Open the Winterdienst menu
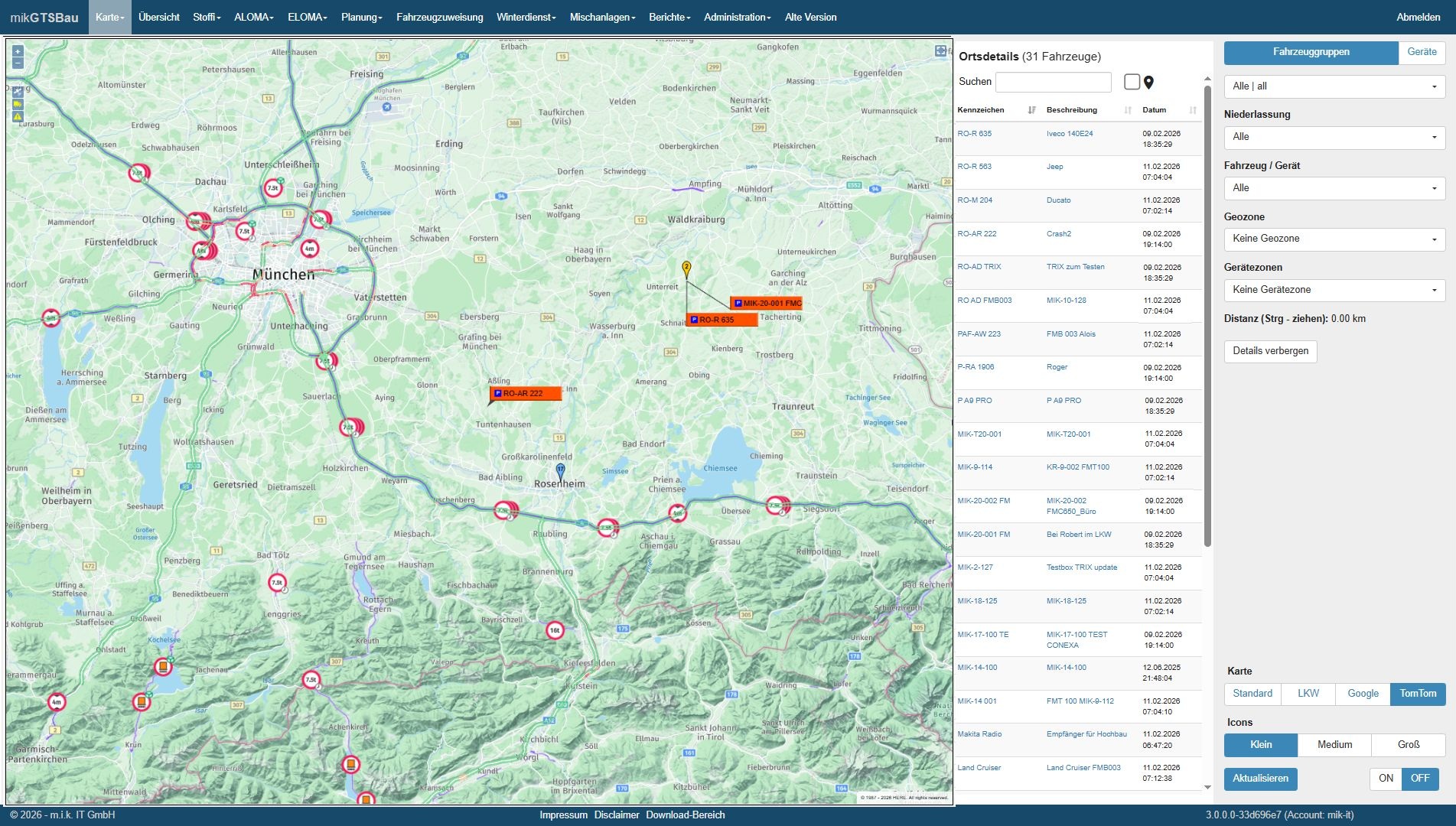 coord(525,17)
